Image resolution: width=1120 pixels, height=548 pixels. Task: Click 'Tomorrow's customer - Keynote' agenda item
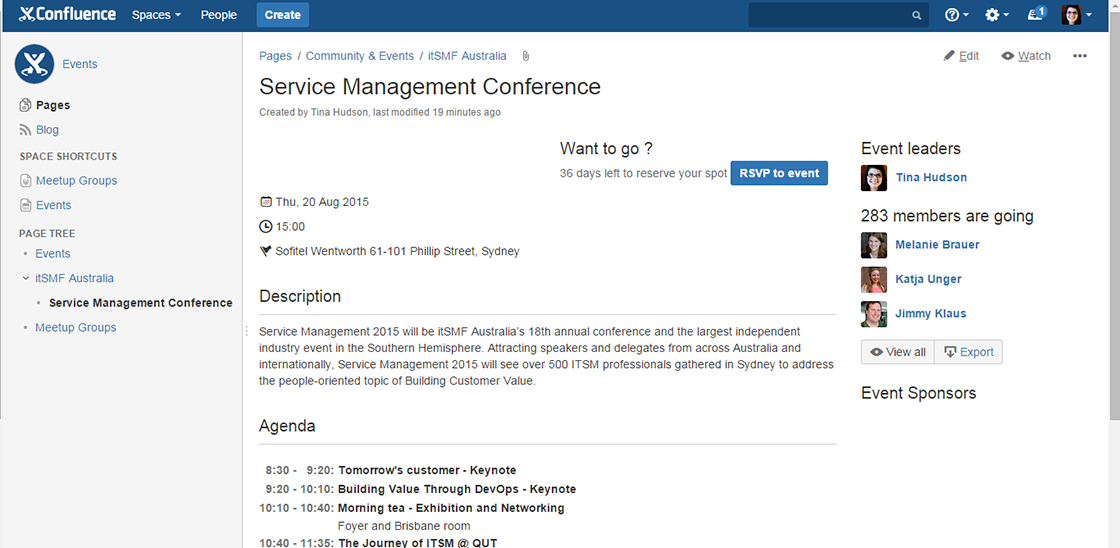point(427,470)
